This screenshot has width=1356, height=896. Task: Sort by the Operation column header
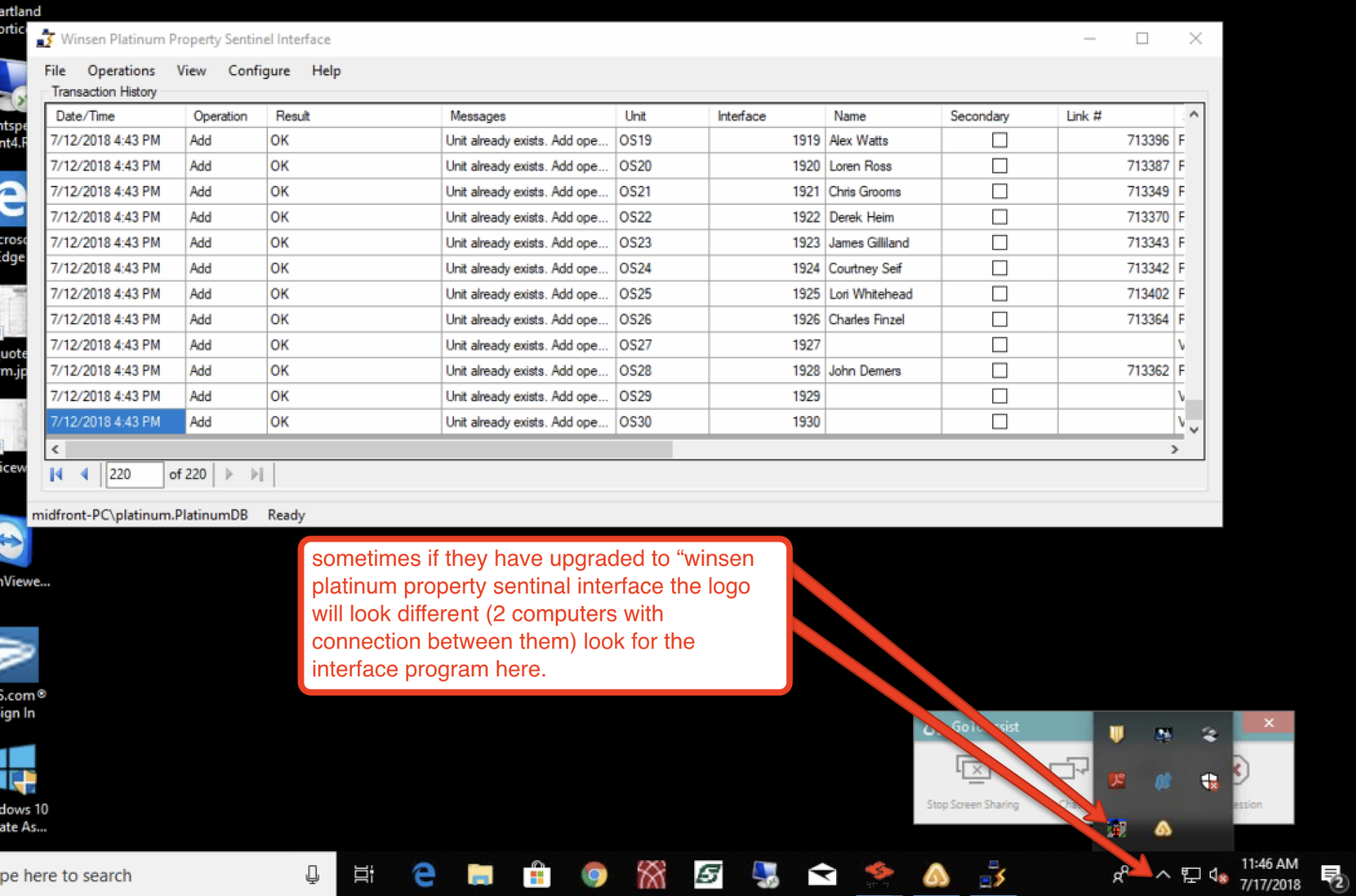click(x=226, y=116)
